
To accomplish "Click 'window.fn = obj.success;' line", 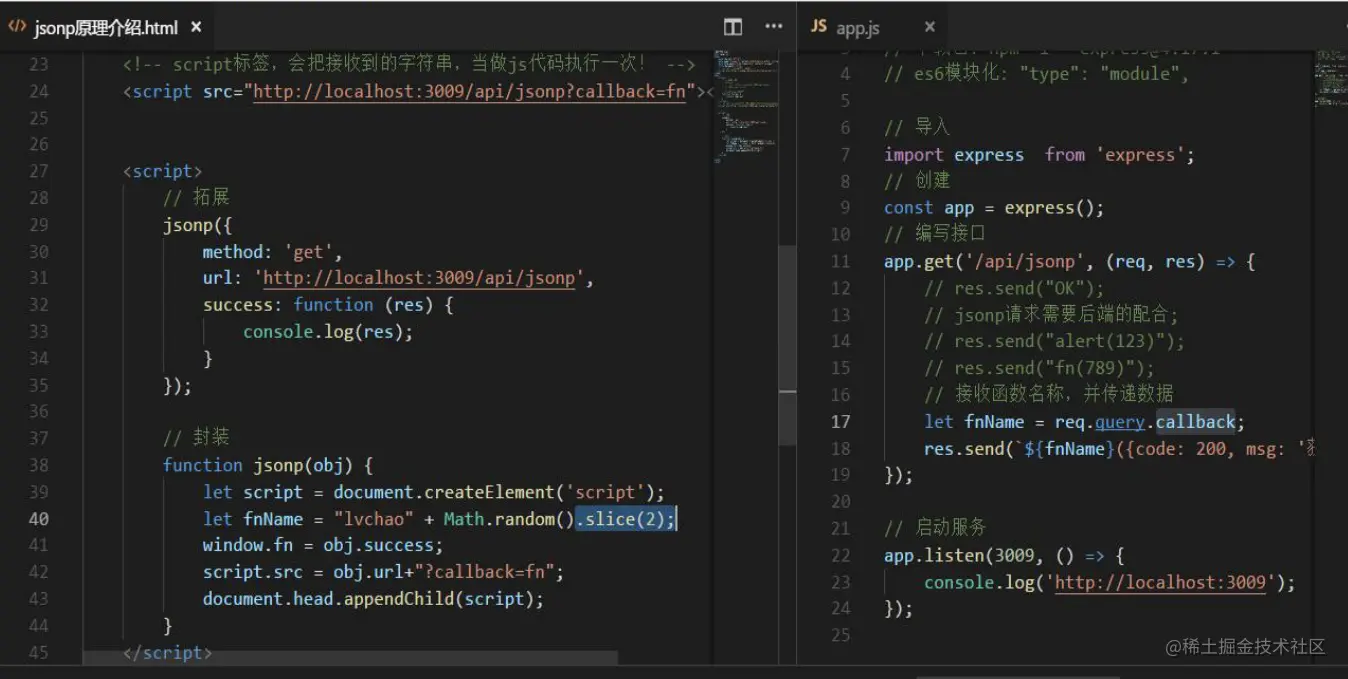I will click(323, 545).
